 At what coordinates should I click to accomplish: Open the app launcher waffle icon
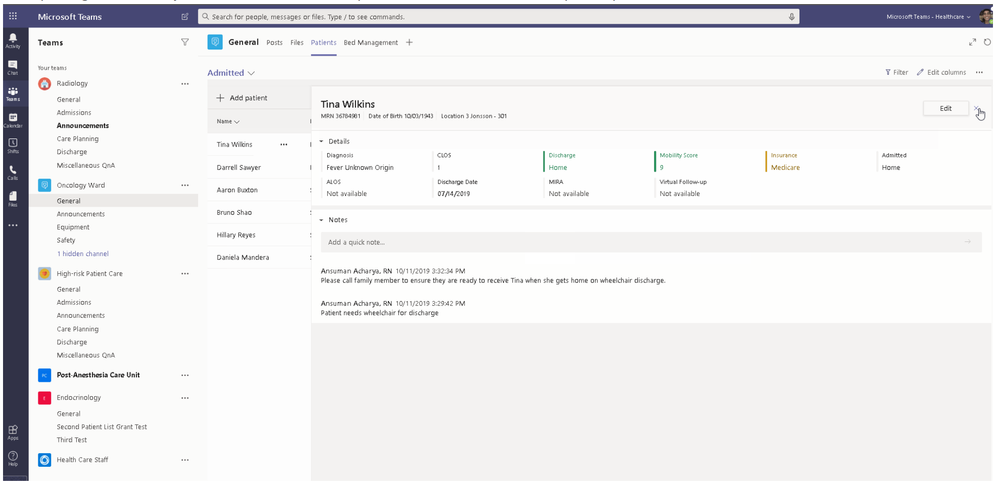[13, 17]
